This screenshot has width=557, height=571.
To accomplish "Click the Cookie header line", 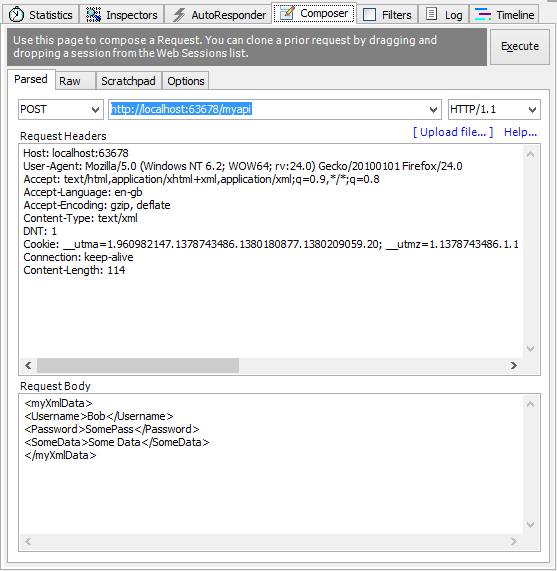I will tap(271, 244).
